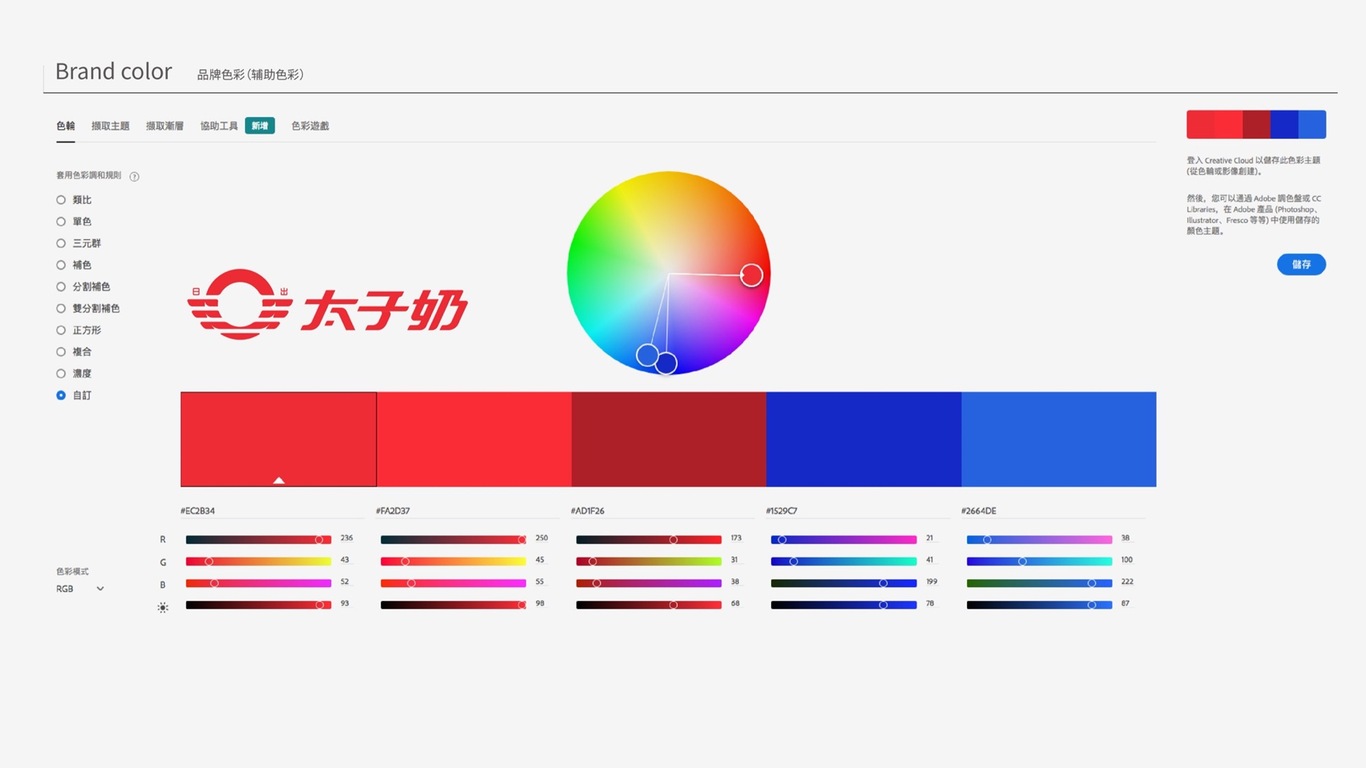Click the red handle on the color wheel
The image size is (1366, 768).
(752, 274)
